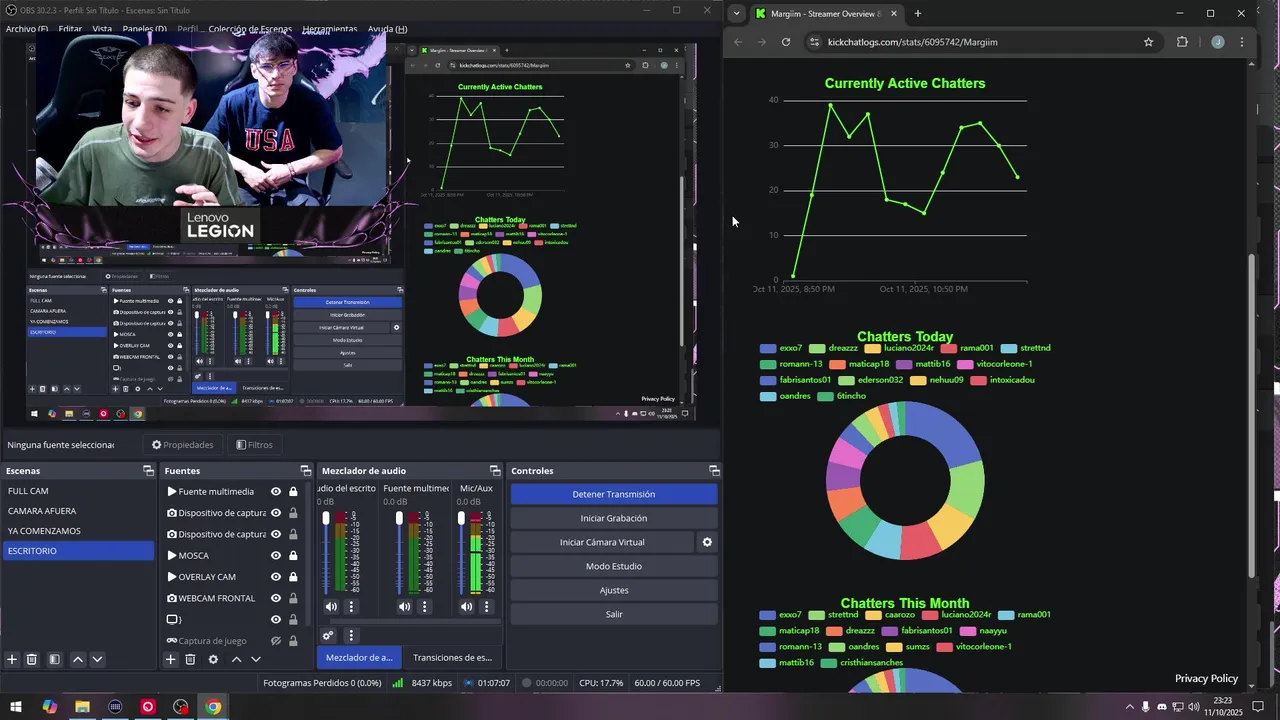This screenshot has height=720, width=1280.
Task: Switch to Transiciones de escena tab
Action: [x=452, y=657]
